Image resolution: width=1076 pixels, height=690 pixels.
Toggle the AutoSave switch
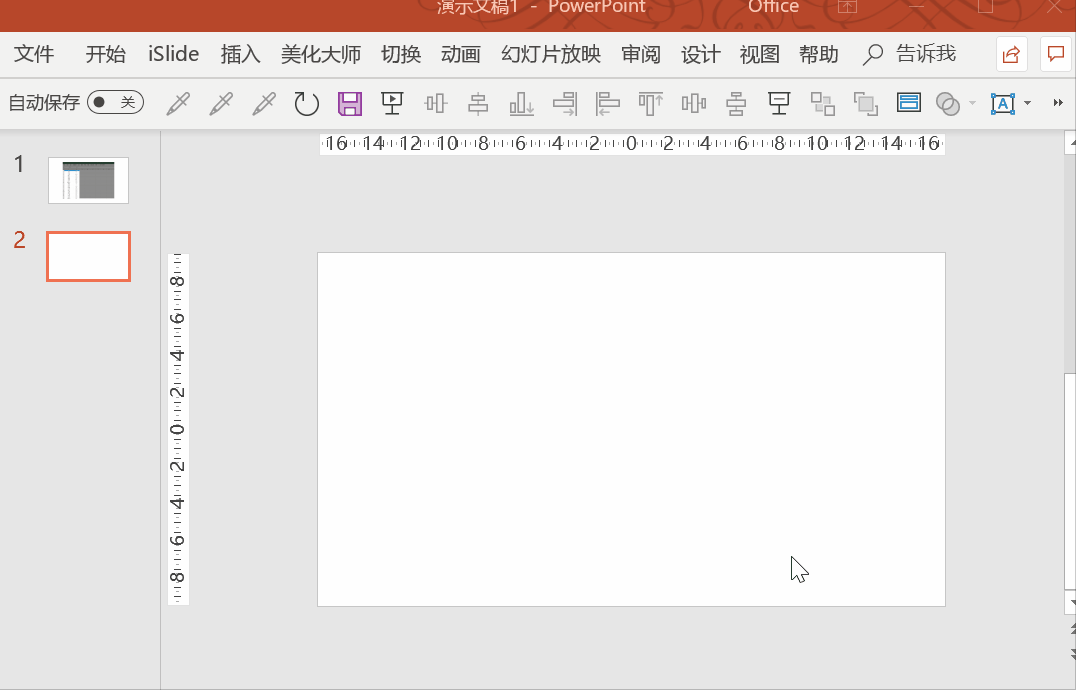click(x=115, y=102)
